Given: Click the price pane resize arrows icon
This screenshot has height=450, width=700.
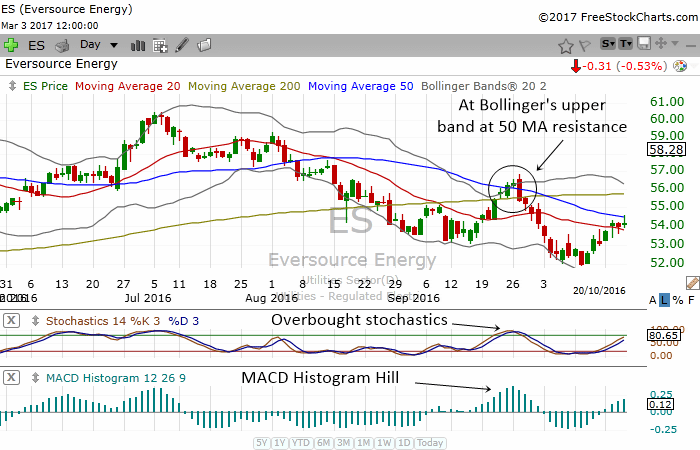Looking at the screenshot, I should pos(12,86).
